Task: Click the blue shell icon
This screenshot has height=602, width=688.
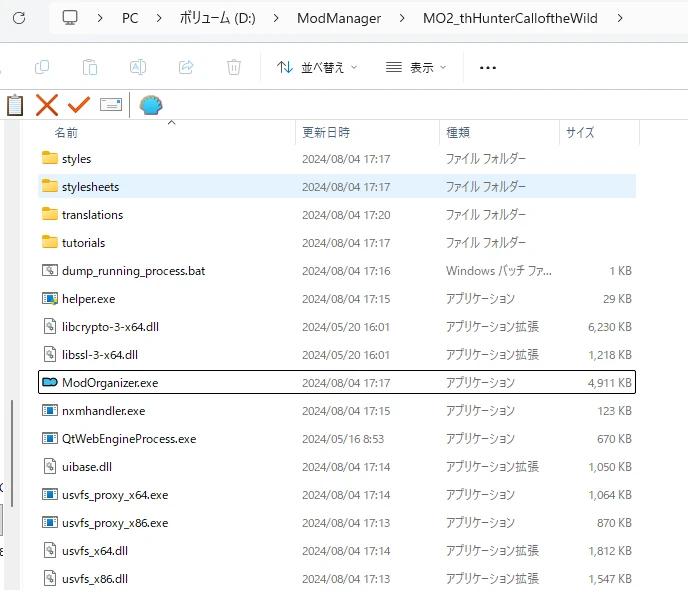Action: (x=151, y=105)
